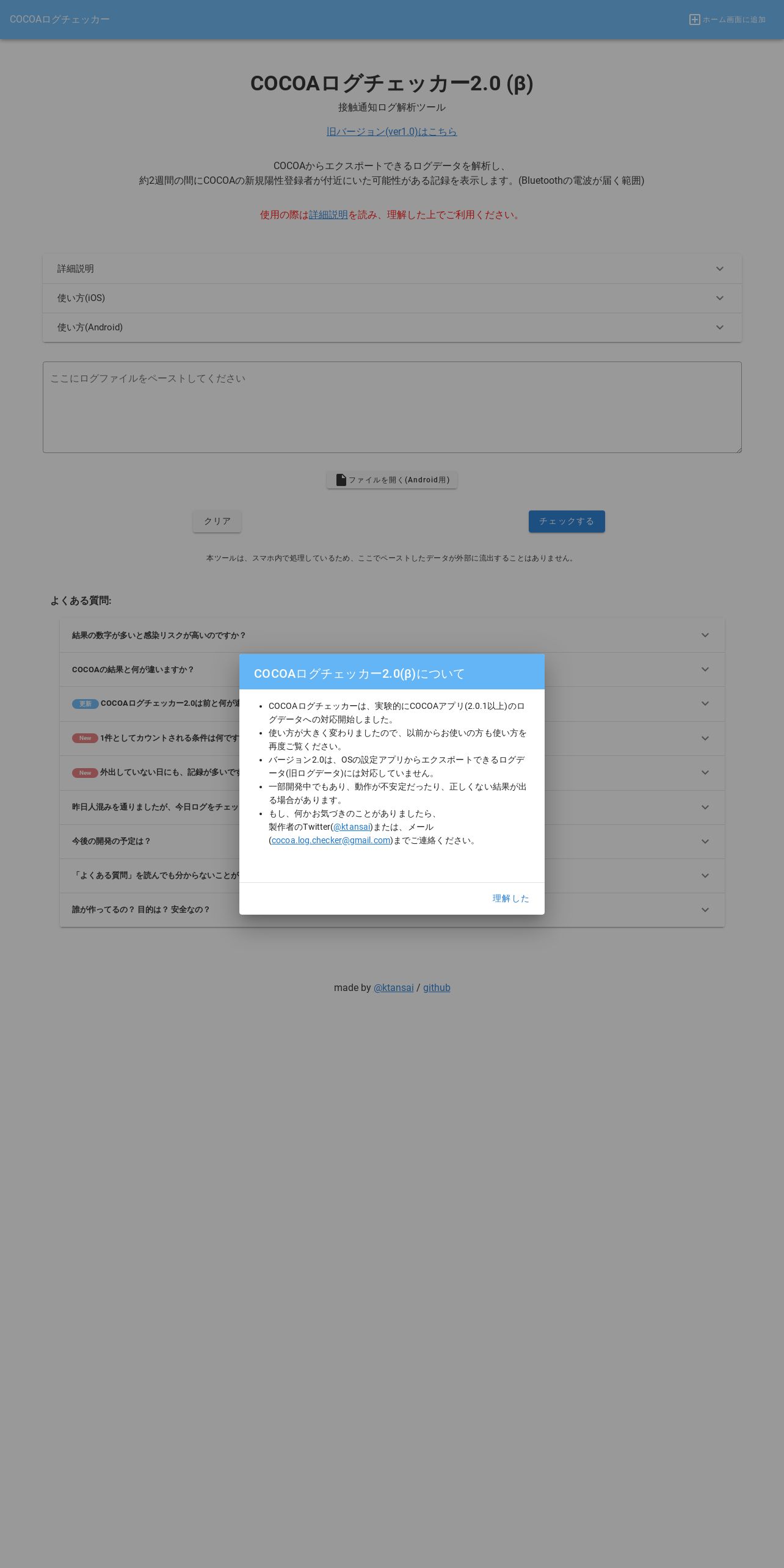Expand chevron for 「よくある質問」を読んでも question
The width and height of the screenshot is (784, 1568).
(x=705, y=876)
